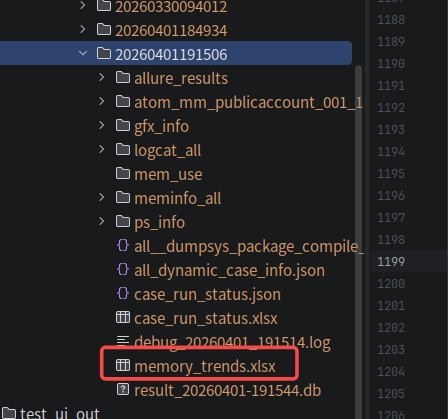Expand the 20260401184934 folder

click(83, 29)
